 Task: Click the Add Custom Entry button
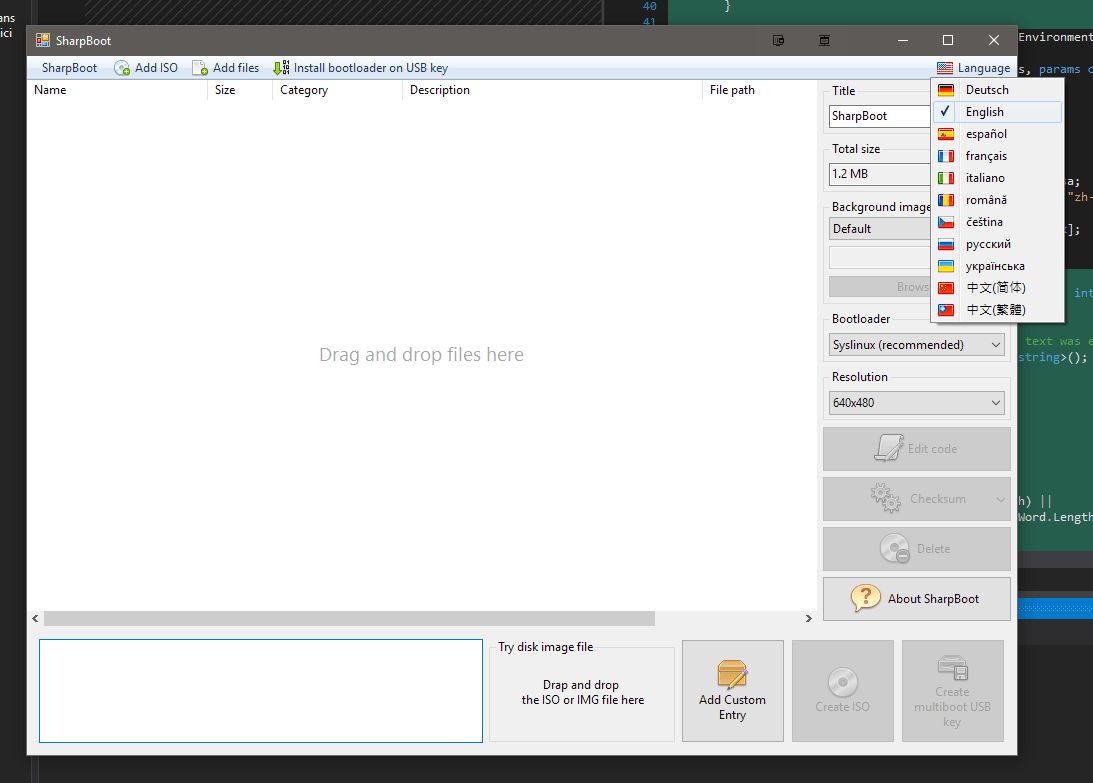click(732, 691)
